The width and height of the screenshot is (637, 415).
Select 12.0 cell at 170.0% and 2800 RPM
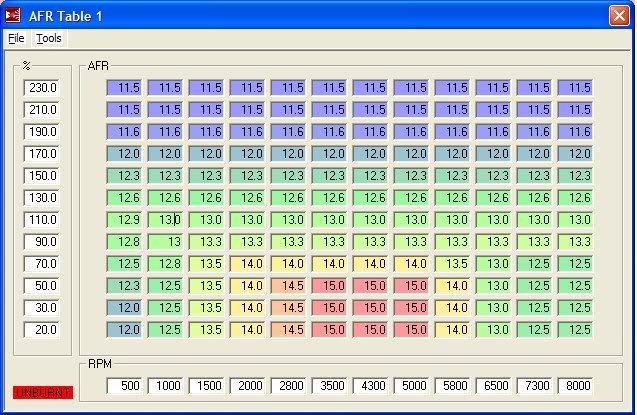[x=288, y=153]
